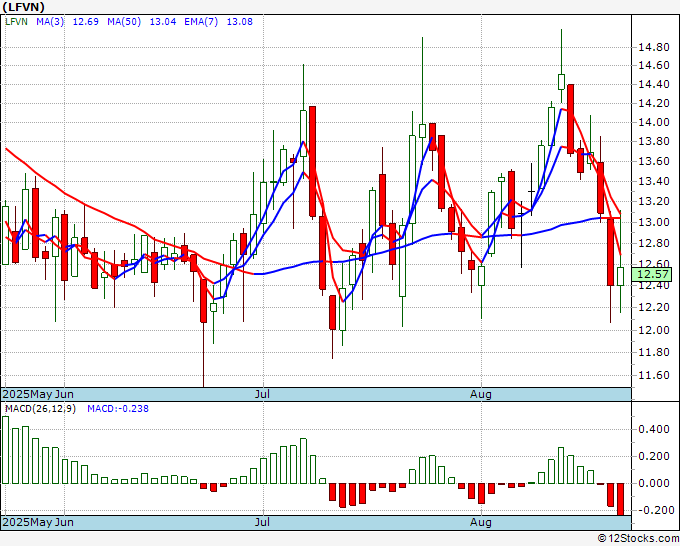The width and height of the screenshot is (680, 546).
Task: Click the 2025May Jun label on price axis
Action: [x=38, y=394]
